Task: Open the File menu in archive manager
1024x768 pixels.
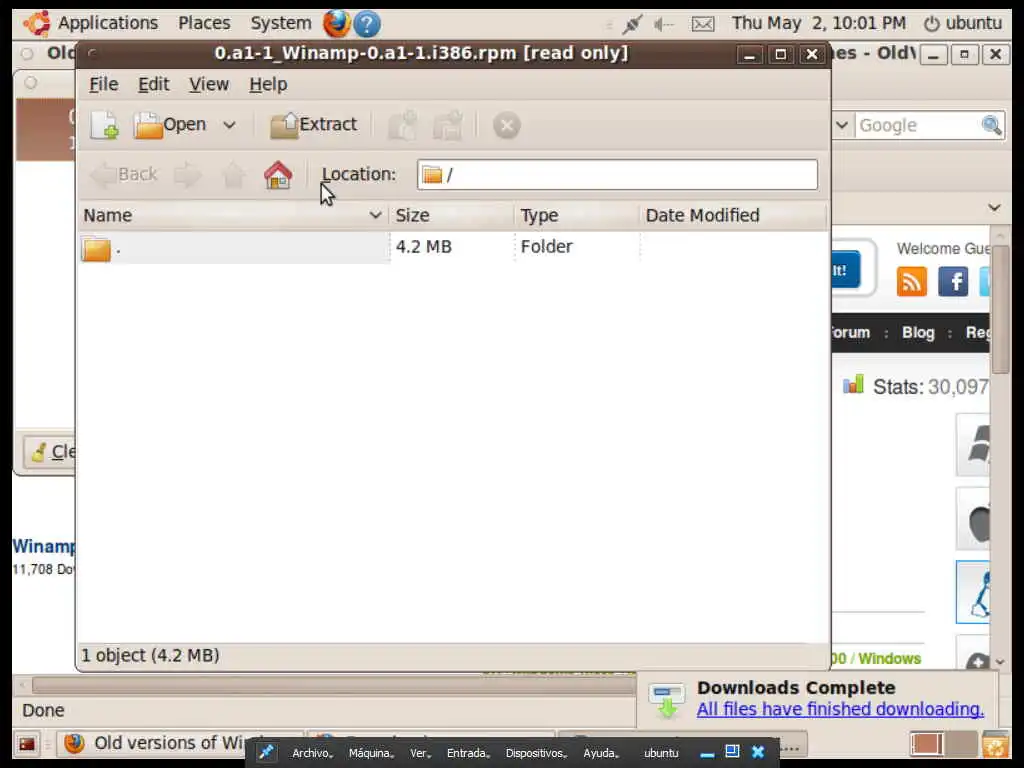Action: pyautogui.click(x=104, y=84)
